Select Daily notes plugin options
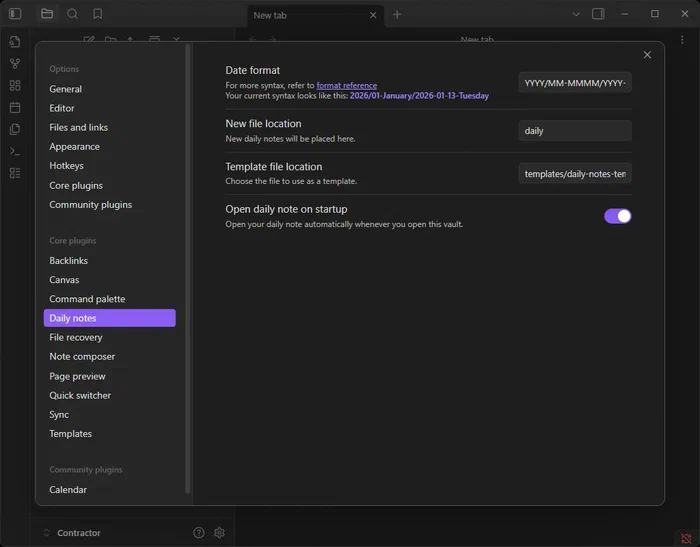The image size is (700, 547). pos(110,318)
